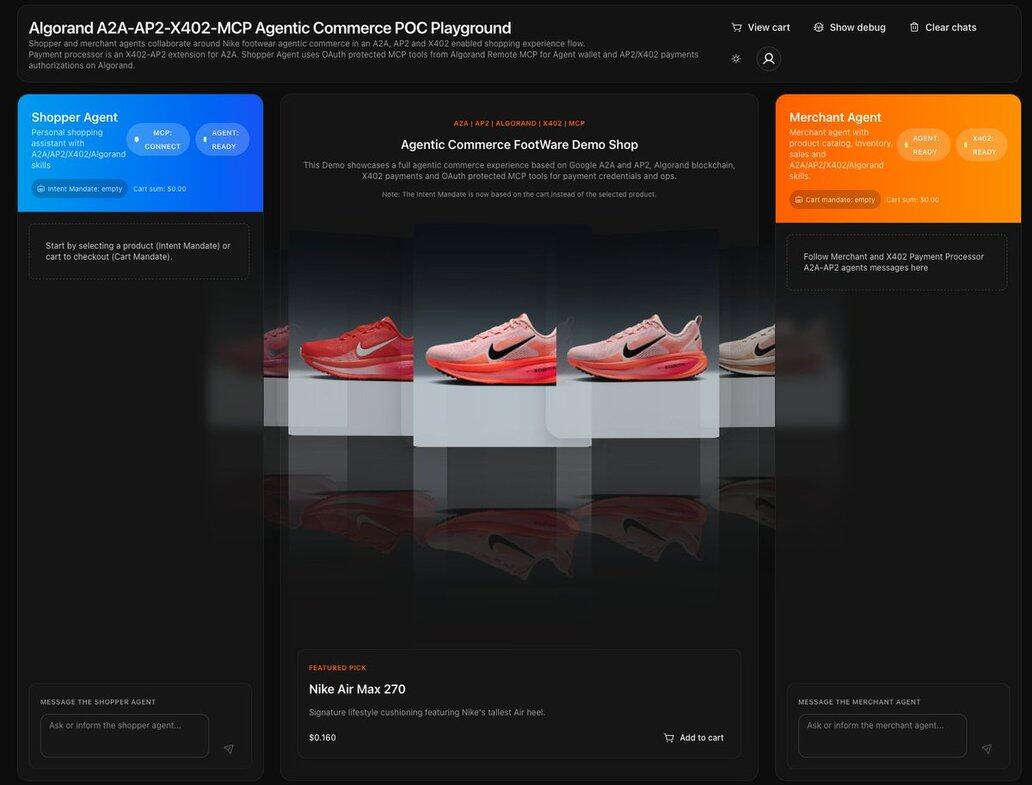Click Clear chats trash button
Screen dimensions: 1032x785
(x=942, y=27)
